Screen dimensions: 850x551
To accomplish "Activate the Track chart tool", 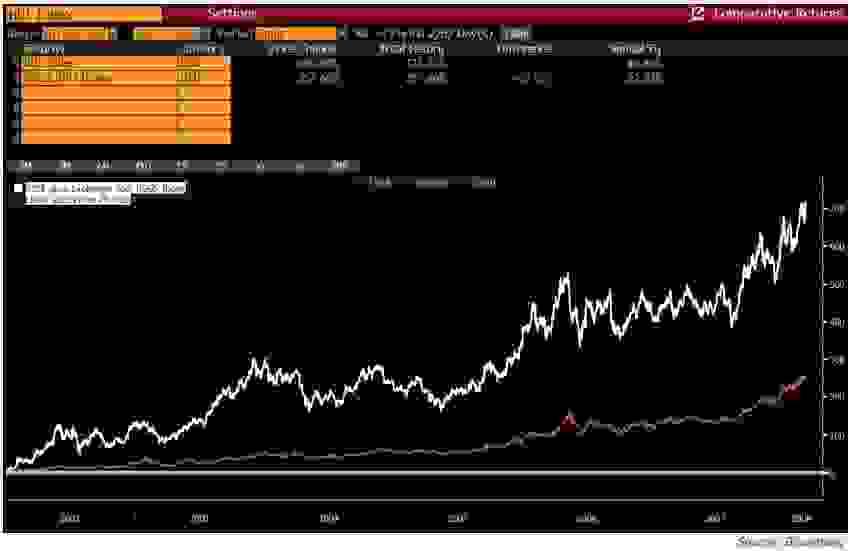I will [379, 183].
